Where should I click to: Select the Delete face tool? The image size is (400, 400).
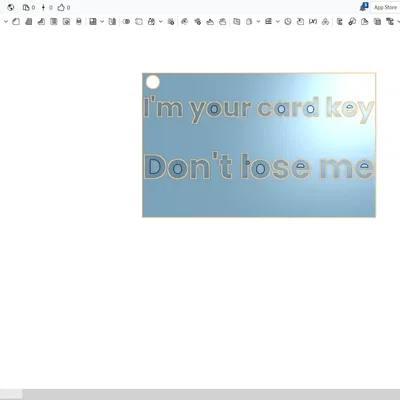click(198, 22)
